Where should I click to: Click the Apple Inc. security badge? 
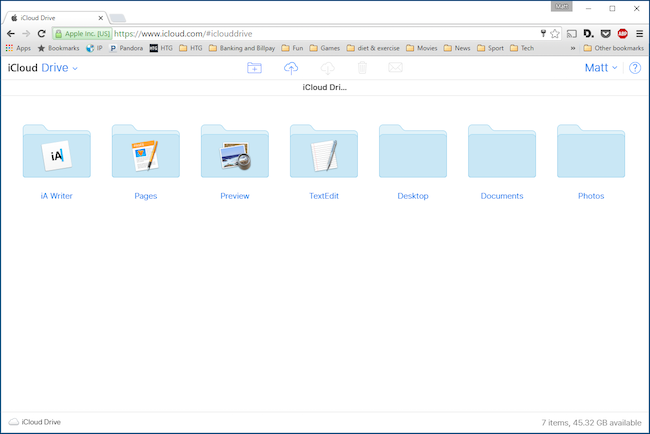pos(82,34)
